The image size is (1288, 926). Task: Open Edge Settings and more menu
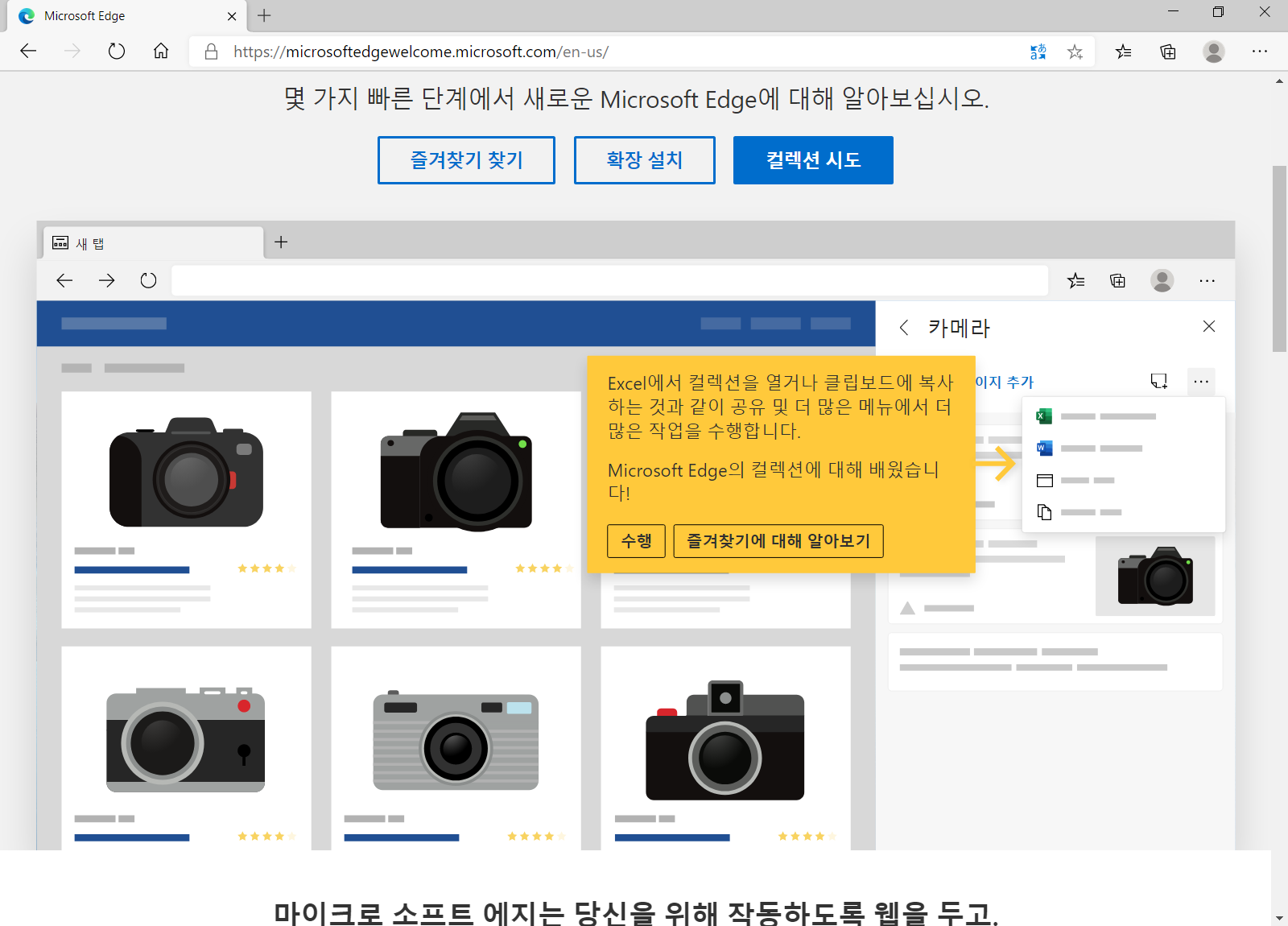click(1260, 52)
